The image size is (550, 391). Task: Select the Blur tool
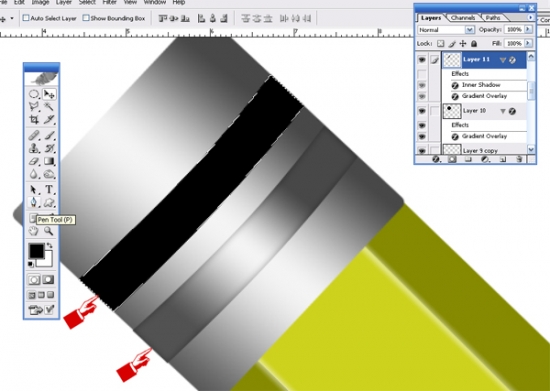34,174
